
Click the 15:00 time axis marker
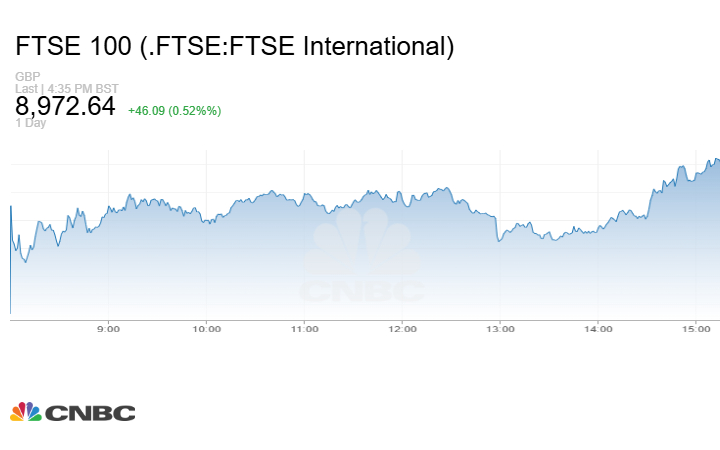click(696, 328)
